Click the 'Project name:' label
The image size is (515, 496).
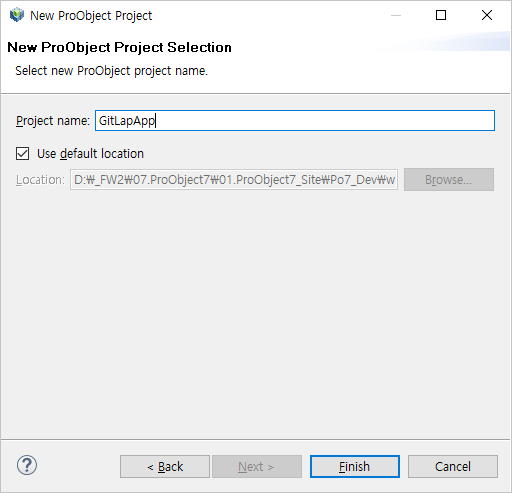[53, 121]
